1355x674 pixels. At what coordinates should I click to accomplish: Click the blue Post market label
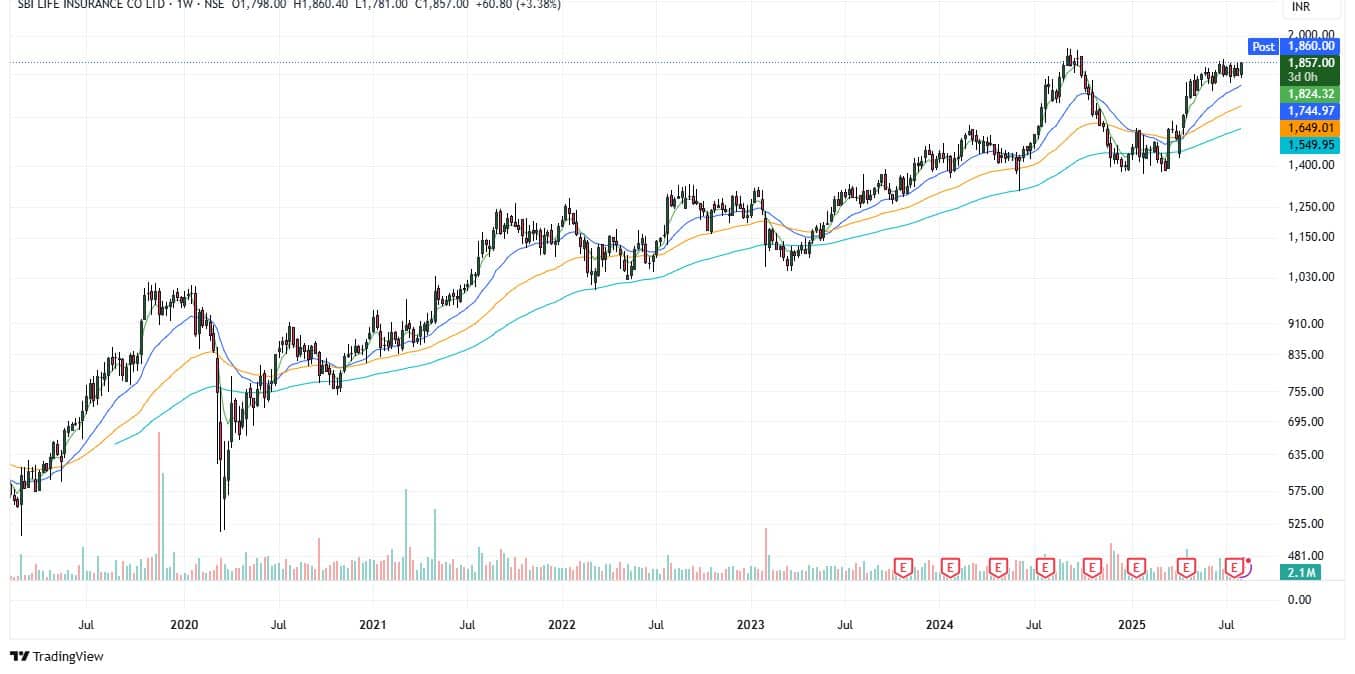1263,47
